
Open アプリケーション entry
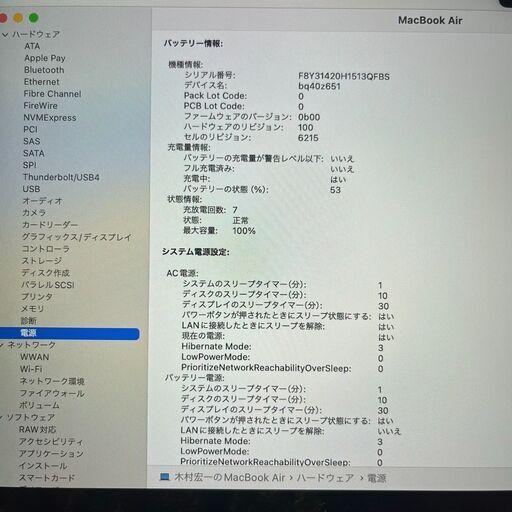tap(51, 454)
